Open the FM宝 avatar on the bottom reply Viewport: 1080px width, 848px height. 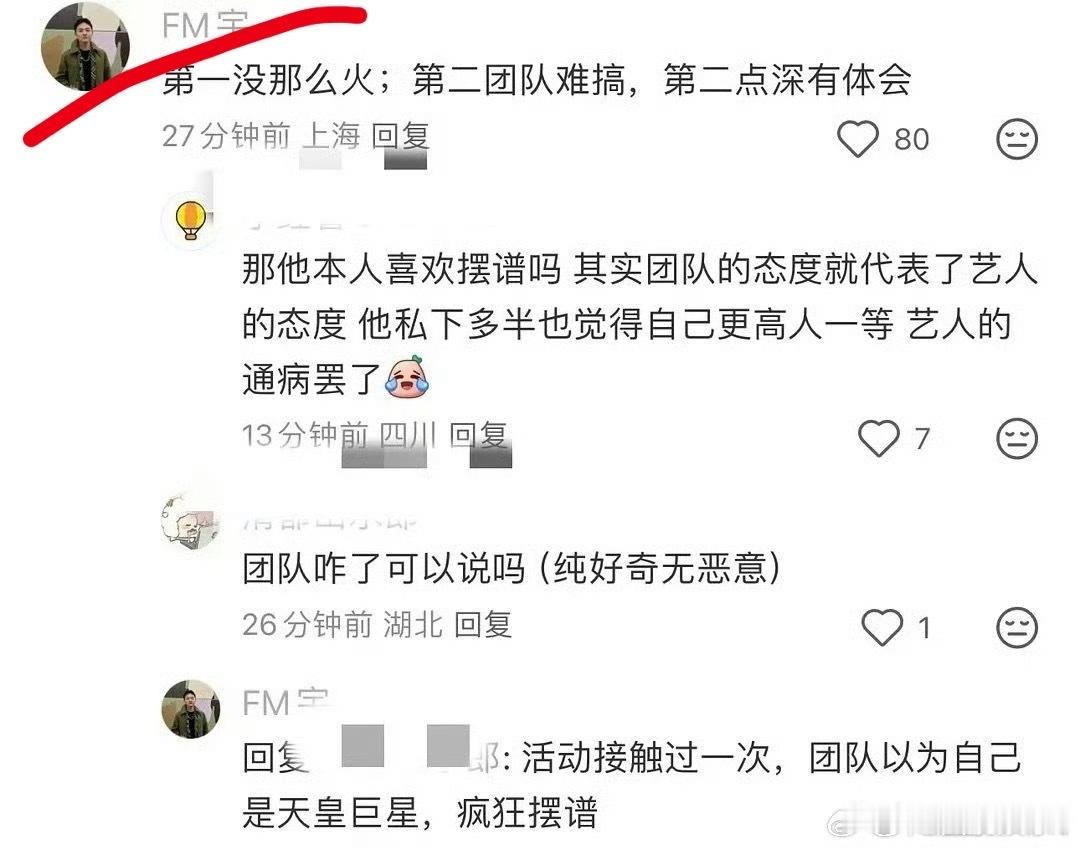(191, 709)
